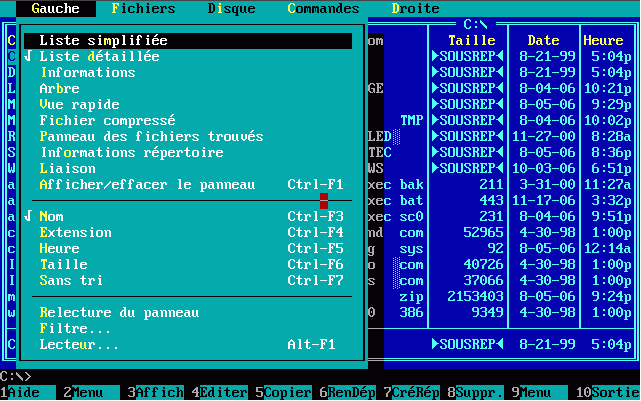Sort by Extension
This screenshot has width=641, height=401.
pos(188,233)
